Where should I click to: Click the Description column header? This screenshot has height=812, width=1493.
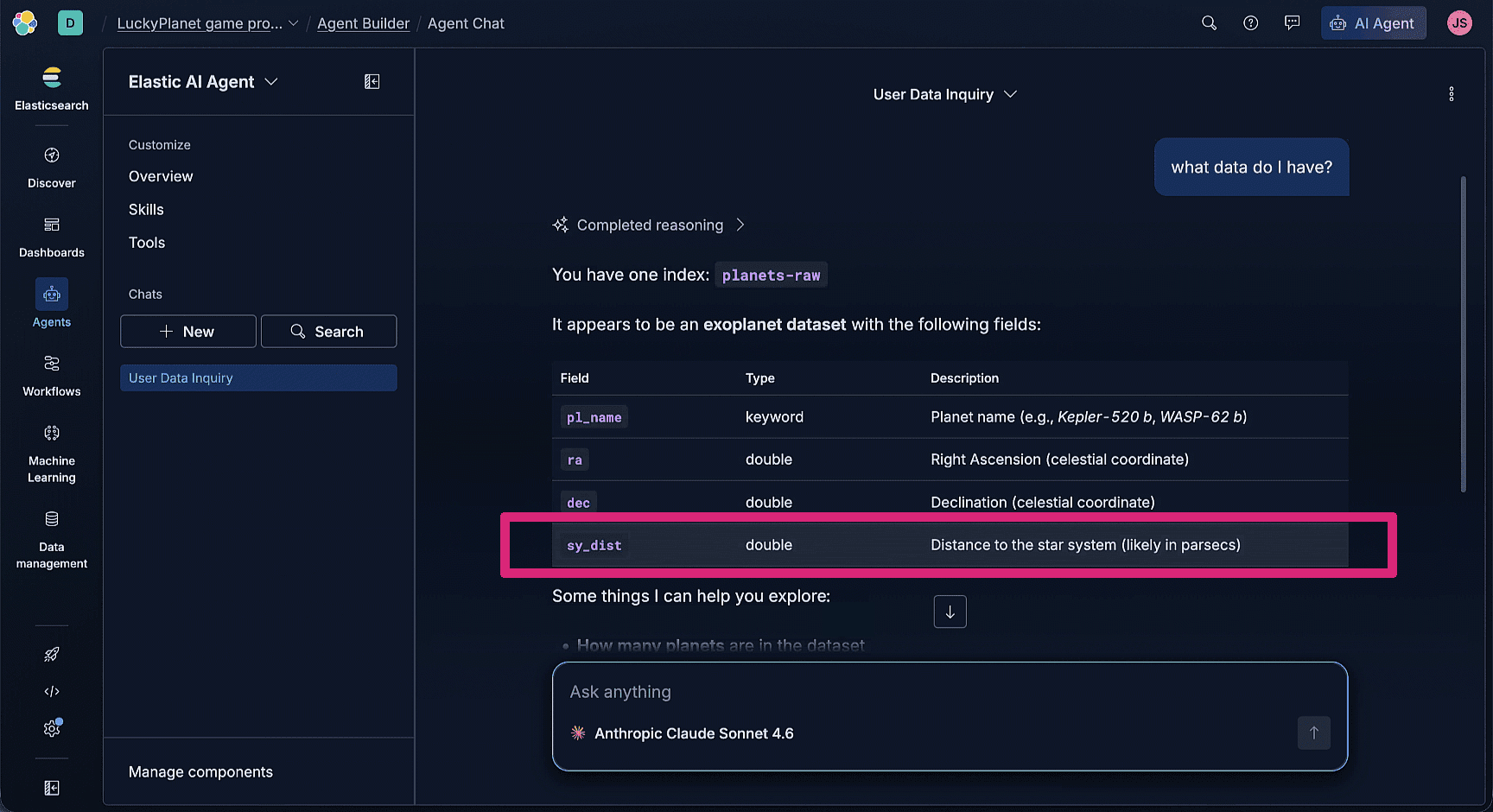point(964,378)
